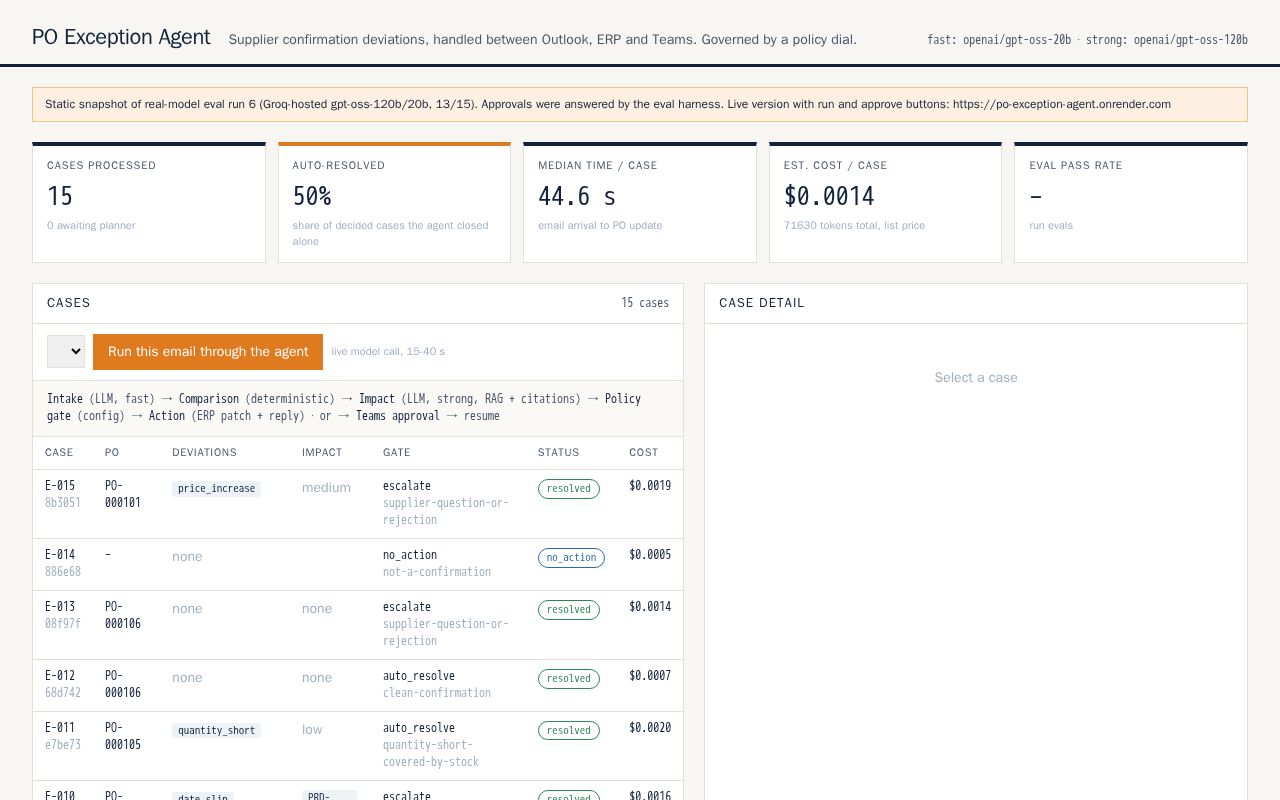Screen dimensions: 1280x800
Task: Click PO-000105 in the E-011 row
Action: [123, 736]
